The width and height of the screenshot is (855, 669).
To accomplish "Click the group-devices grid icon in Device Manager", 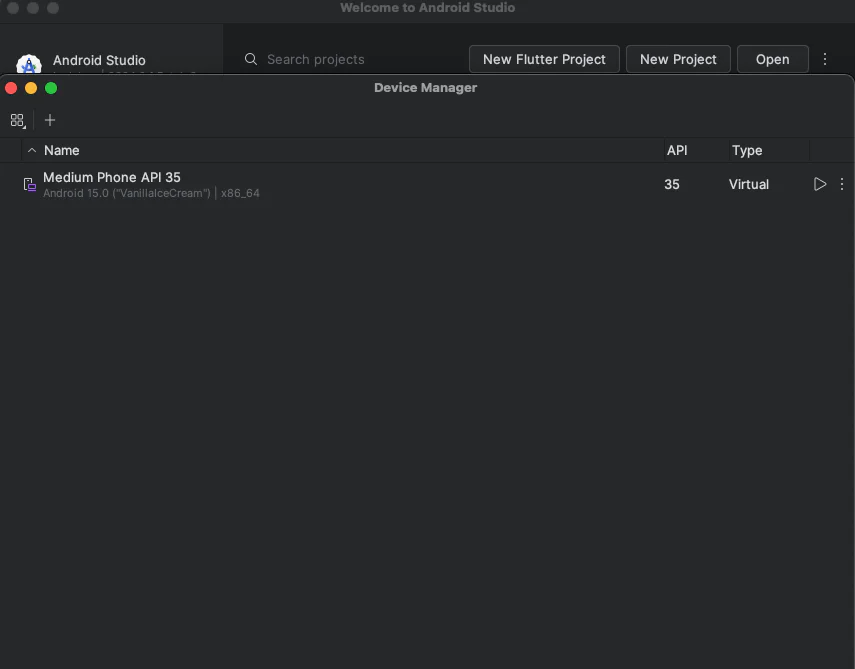I will pos(17,120).
